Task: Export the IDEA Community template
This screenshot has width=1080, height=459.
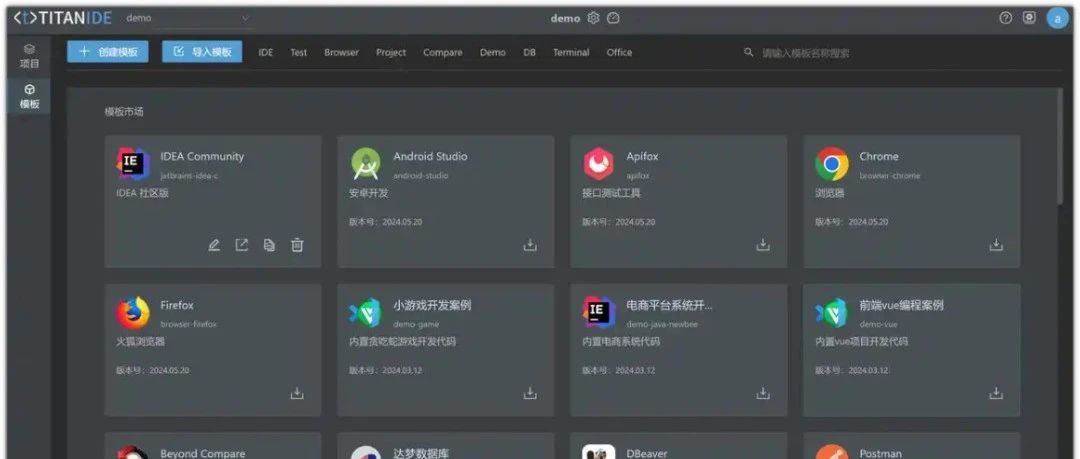Action: [x=242, y=245]
